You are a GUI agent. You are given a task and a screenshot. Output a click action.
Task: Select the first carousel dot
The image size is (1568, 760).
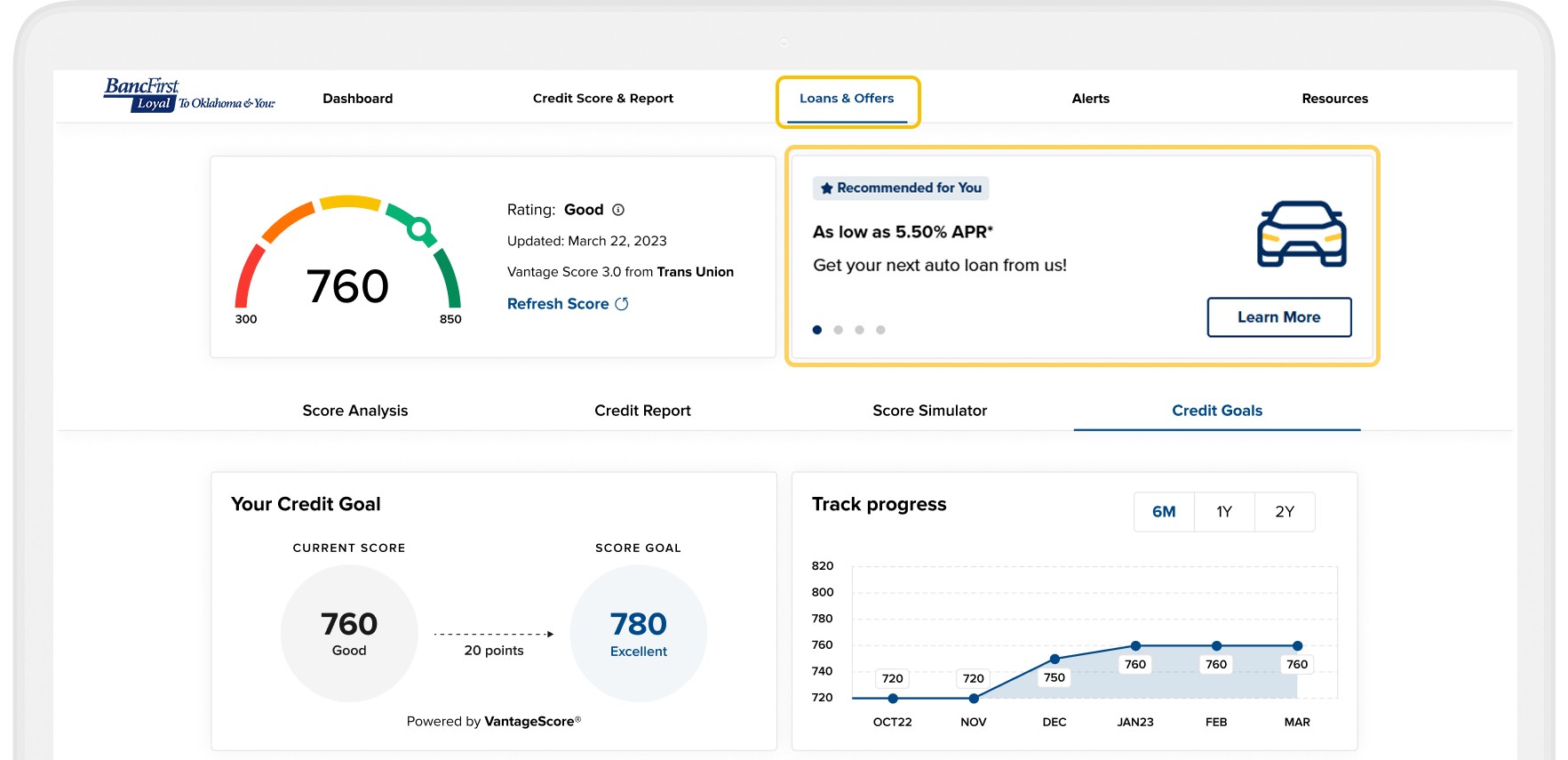817,330
